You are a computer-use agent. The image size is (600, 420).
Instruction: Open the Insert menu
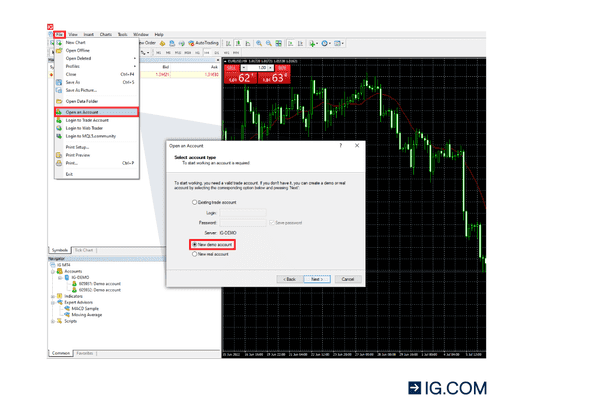pyautogui.click(x=89, y=34)
